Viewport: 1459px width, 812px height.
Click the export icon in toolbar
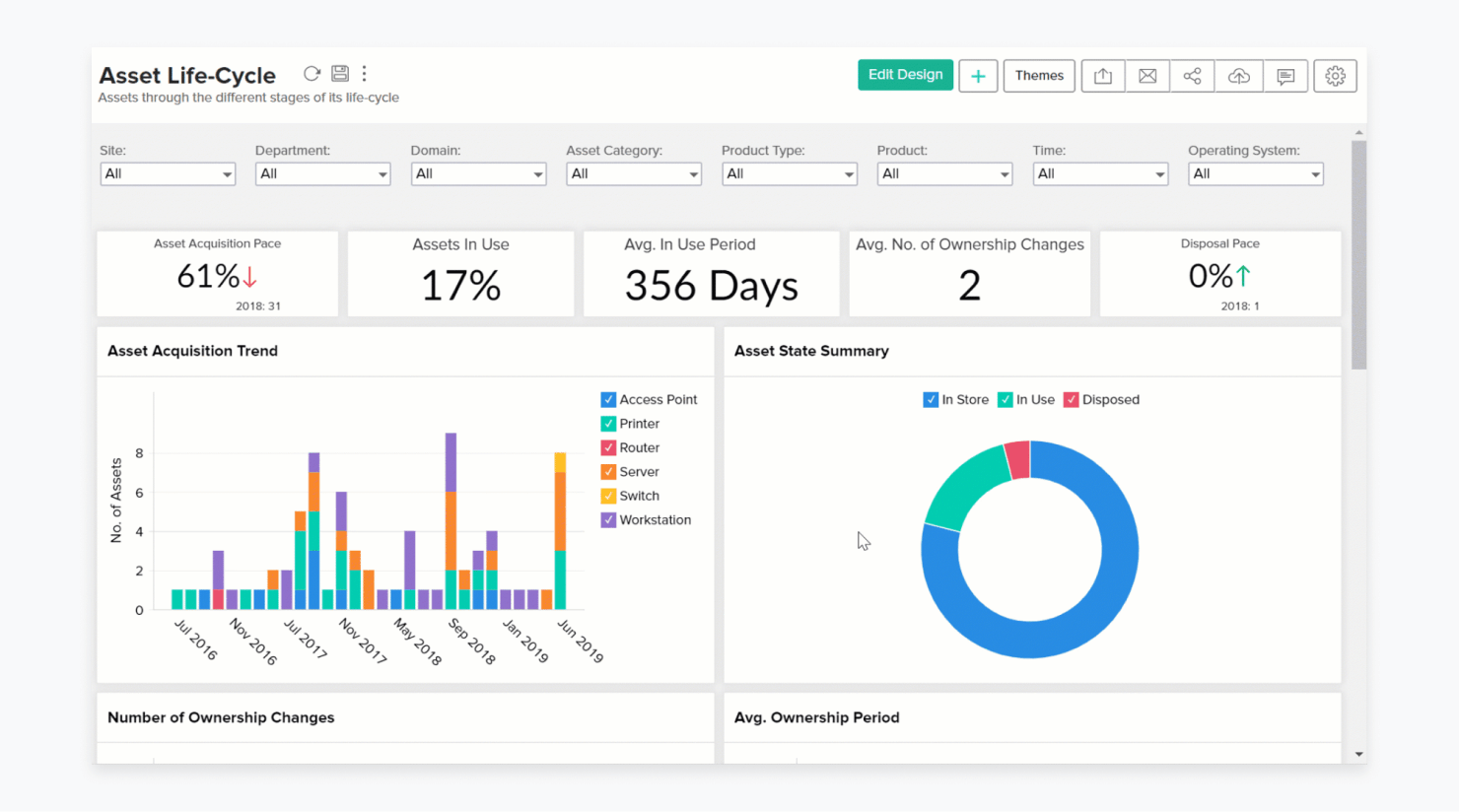[x=1103, y=76]
